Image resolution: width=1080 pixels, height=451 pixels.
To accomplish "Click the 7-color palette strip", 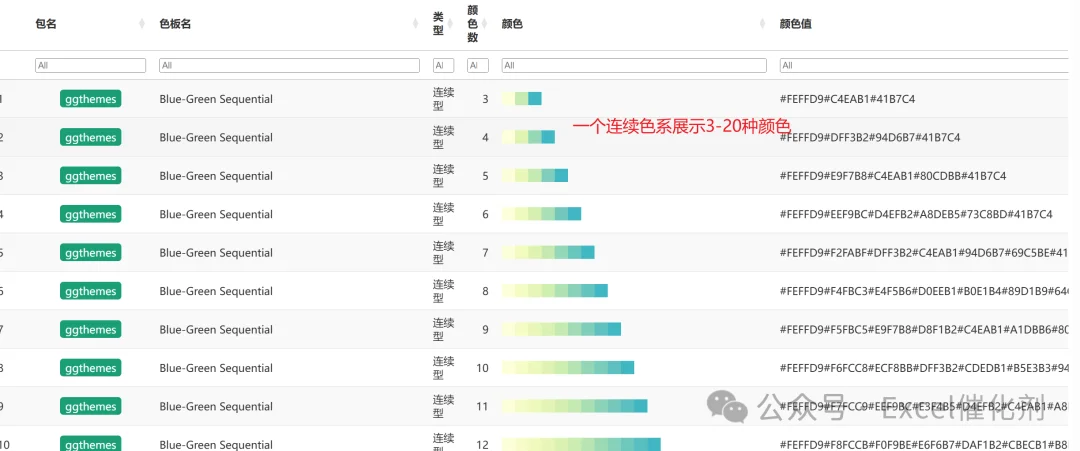I will (x=548, y=253).
